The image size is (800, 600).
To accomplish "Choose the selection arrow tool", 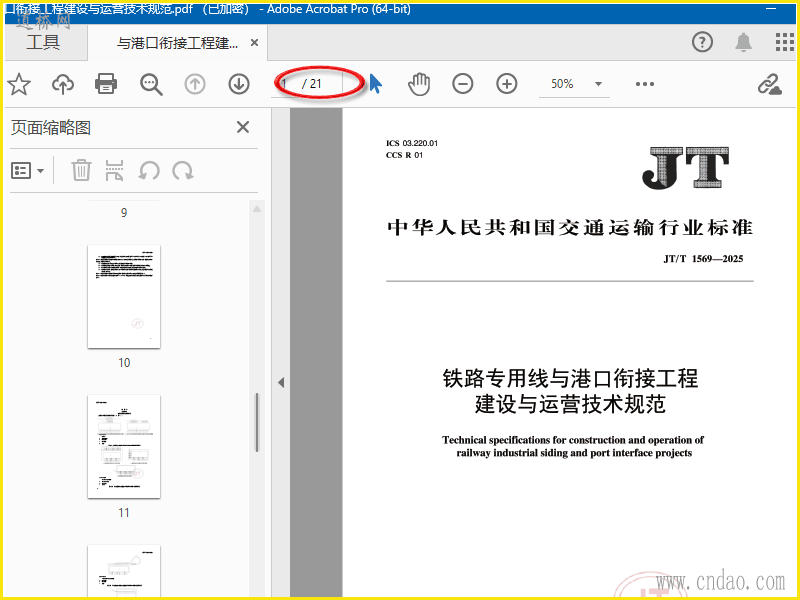I will pyautogui.click(x=376, y=84).
